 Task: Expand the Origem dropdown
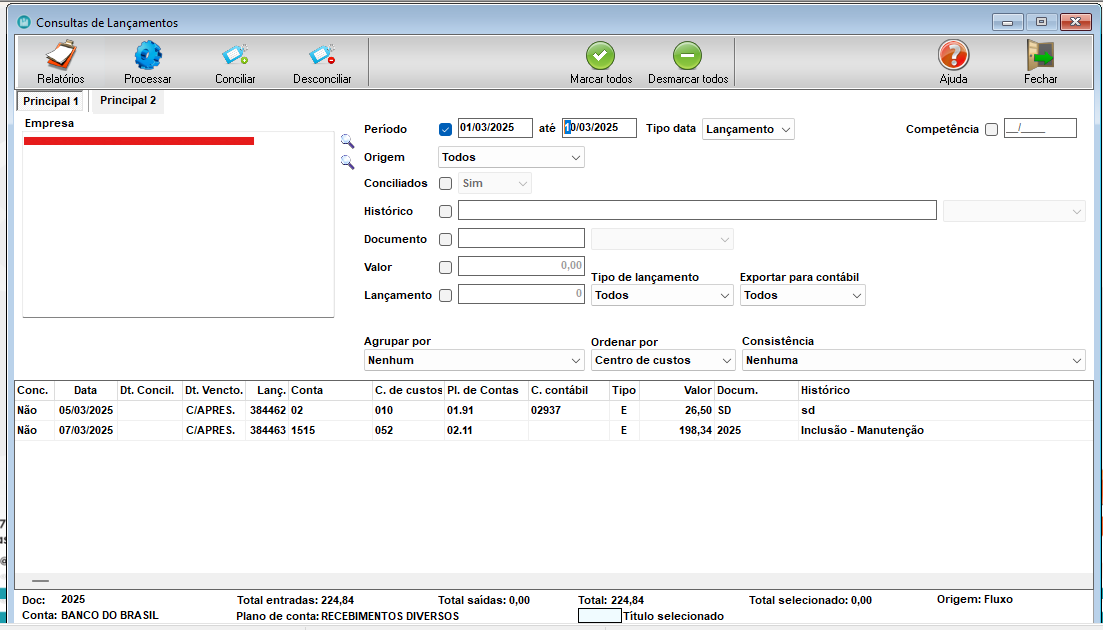tap(511, 157)
